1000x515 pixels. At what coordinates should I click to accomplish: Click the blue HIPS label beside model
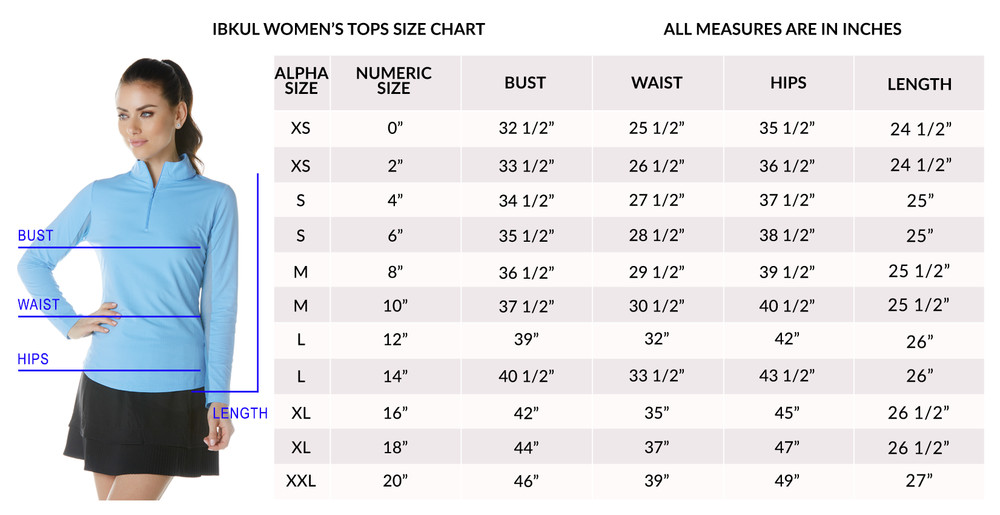33,359
